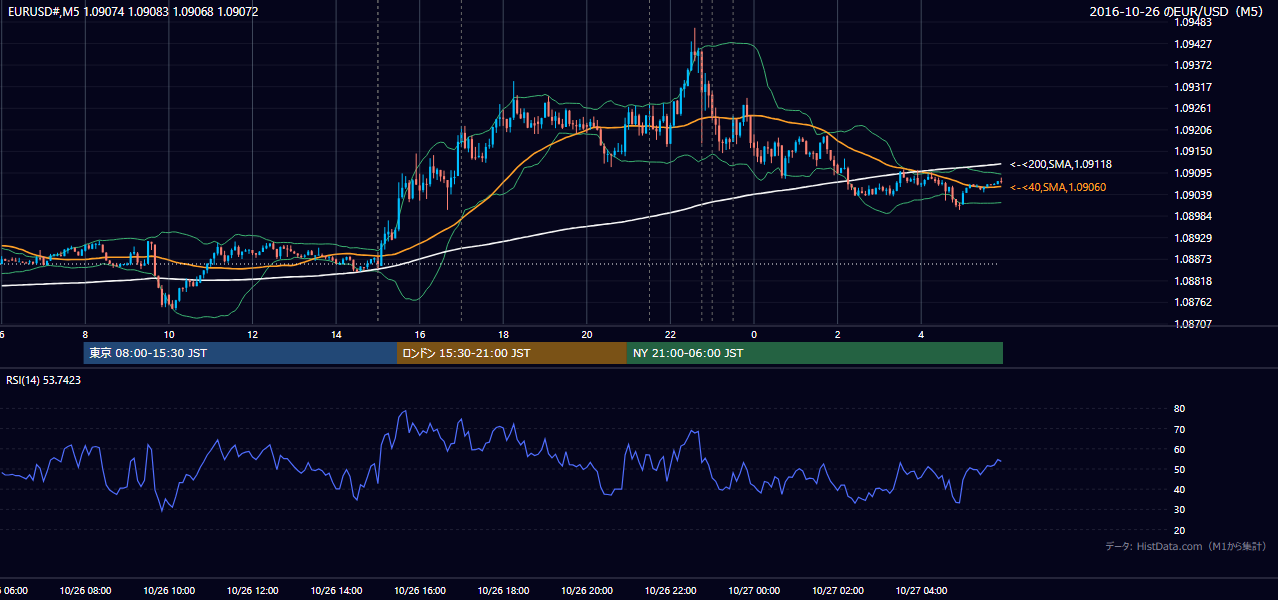Click price axis value 1.09039
Viewport: 1278px width, 600px height.
pyautogui.click(x=1193, y=195)
